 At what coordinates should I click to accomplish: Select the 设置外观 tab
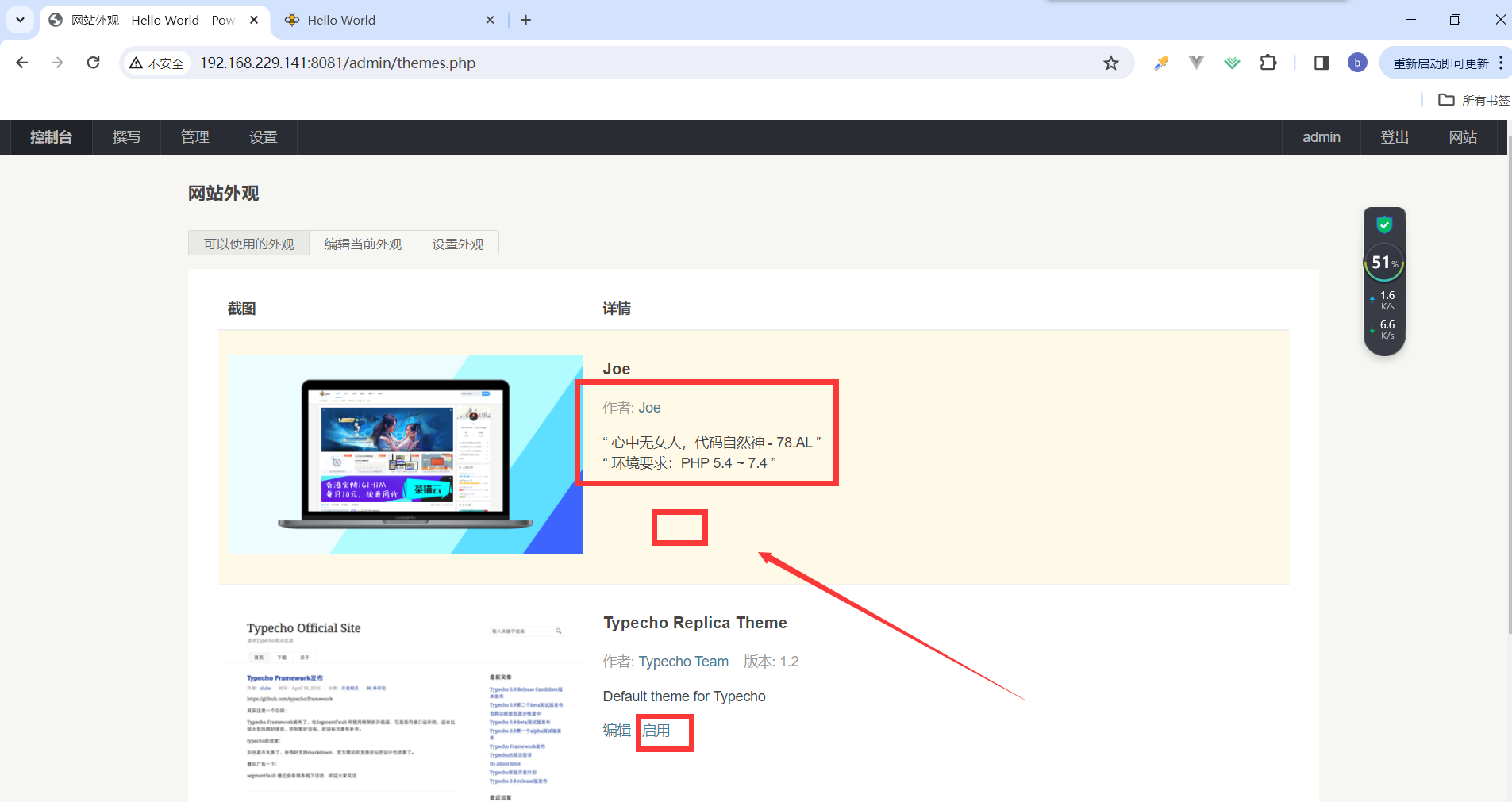pyautogui.click(x=458, y=244)
